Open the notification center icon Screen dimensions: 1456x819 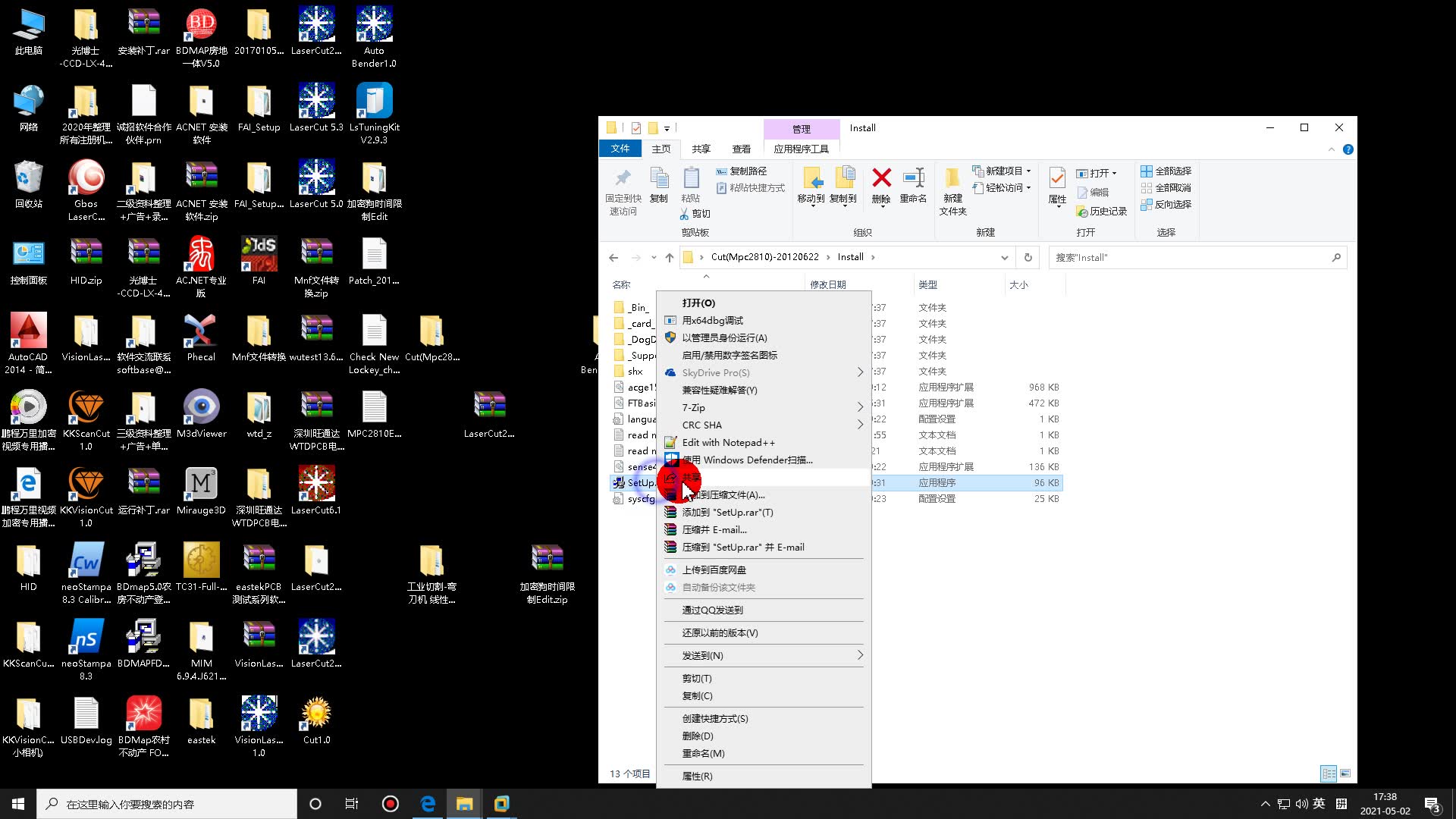click(1432, 804)
